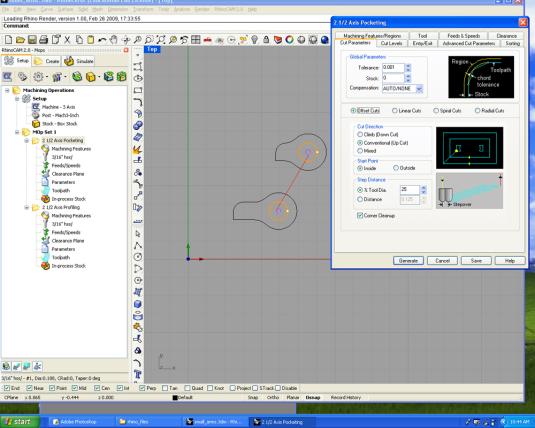The image size is (535, 428).
Task: Switch to the Simulate tab in RhinoCAM
Action: (x=79, y=61)
